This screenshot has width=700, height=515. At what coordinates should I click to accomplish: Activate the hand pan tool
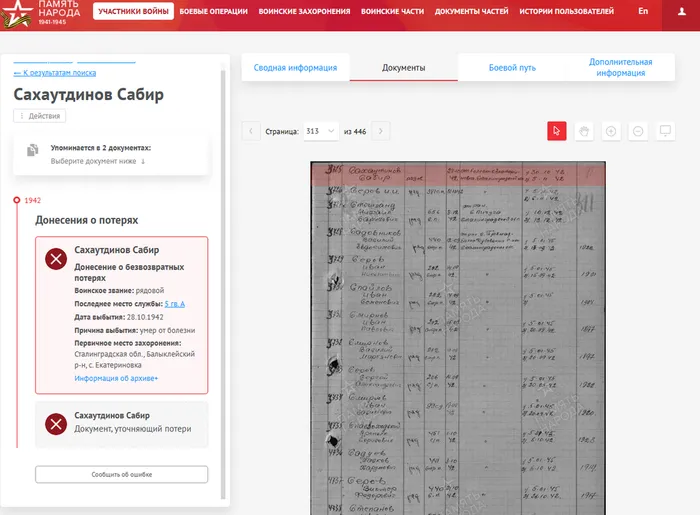click(584, 131)
